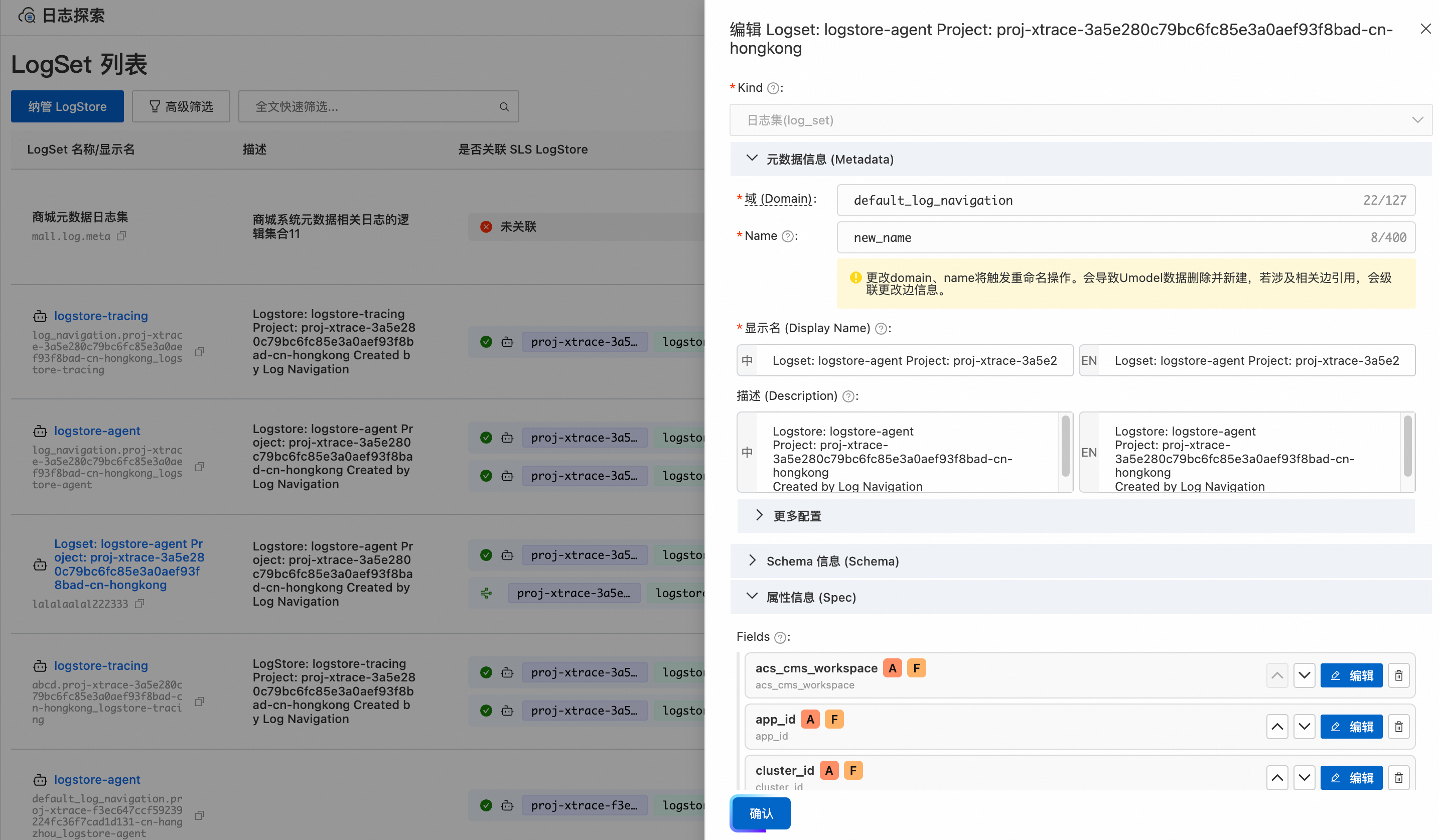Click help icon next to Description label
Screen dimensions: 1439x840
coord(848,396)
